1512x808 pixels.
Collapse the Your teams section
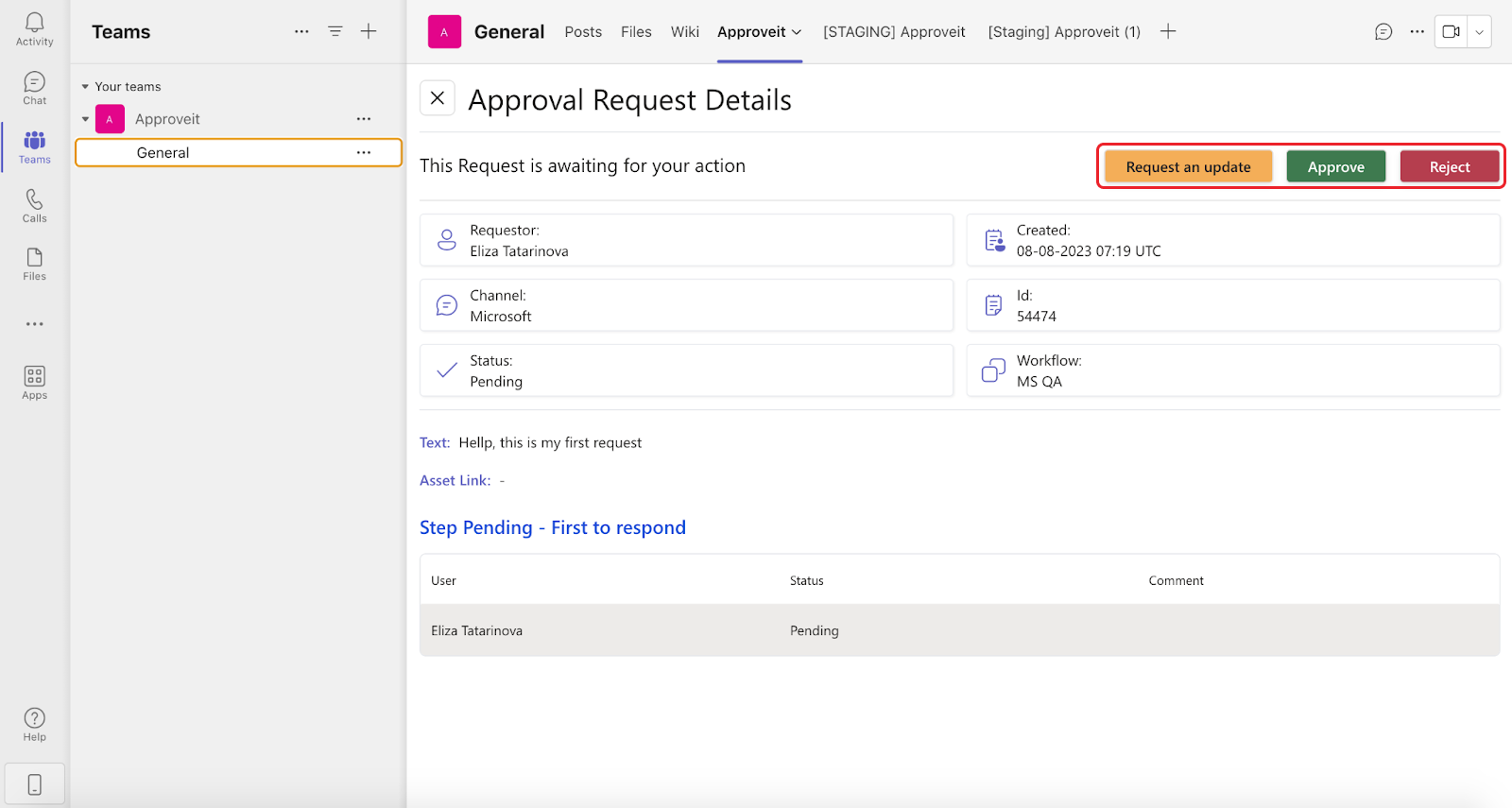point(85,87)
